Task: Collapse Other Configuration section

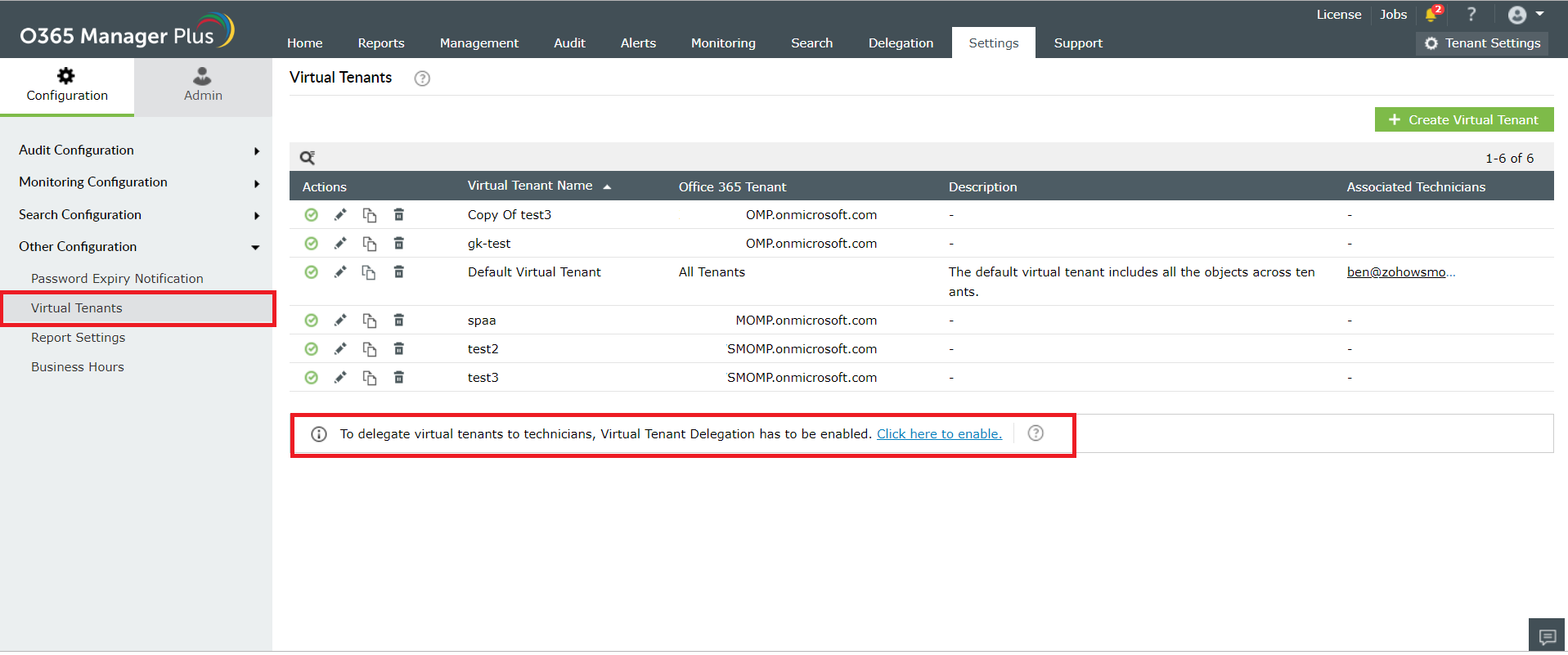Action: point(139,247)
